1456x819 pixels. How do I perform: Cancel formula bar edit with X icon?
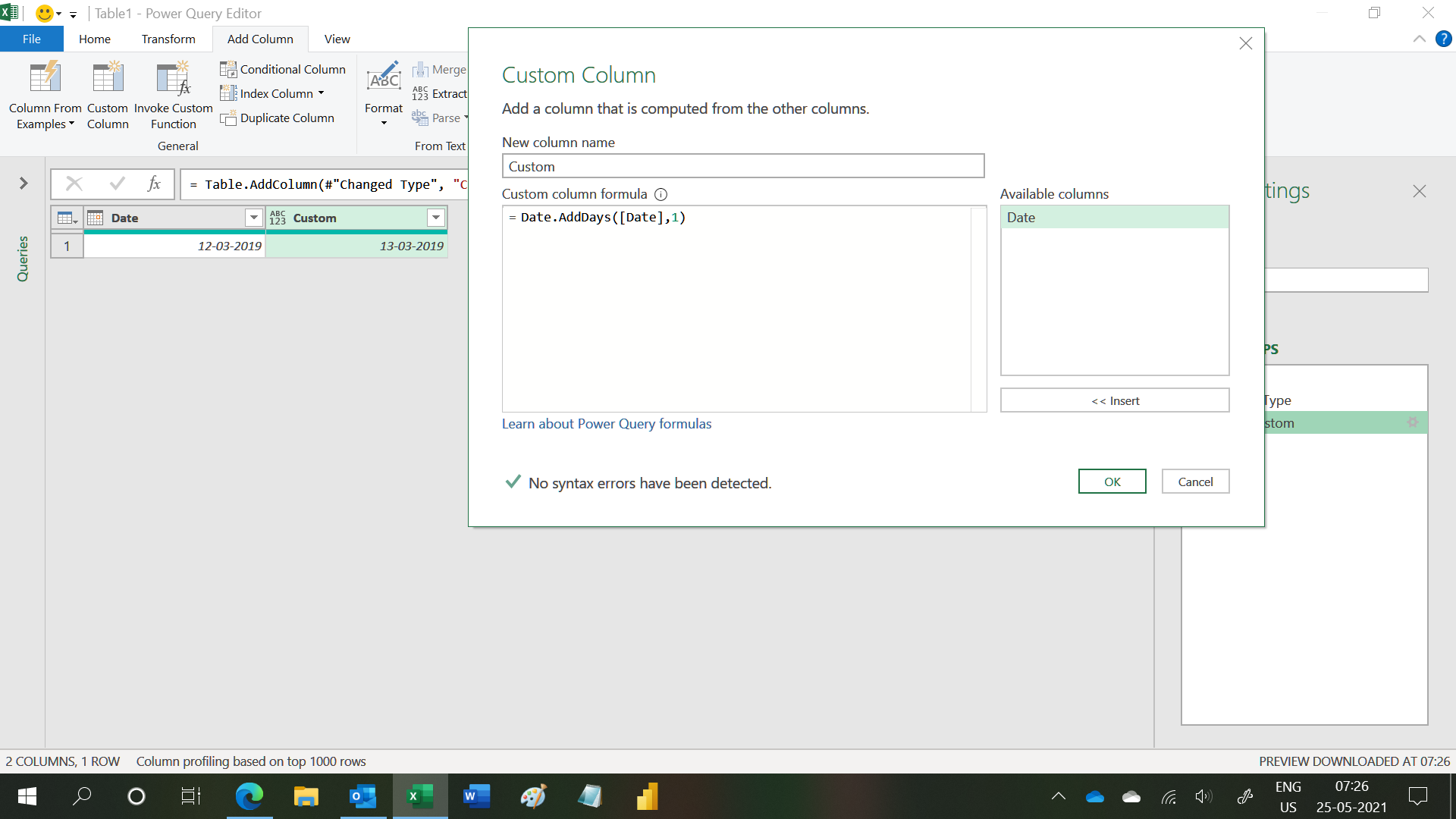click(74, 184)
